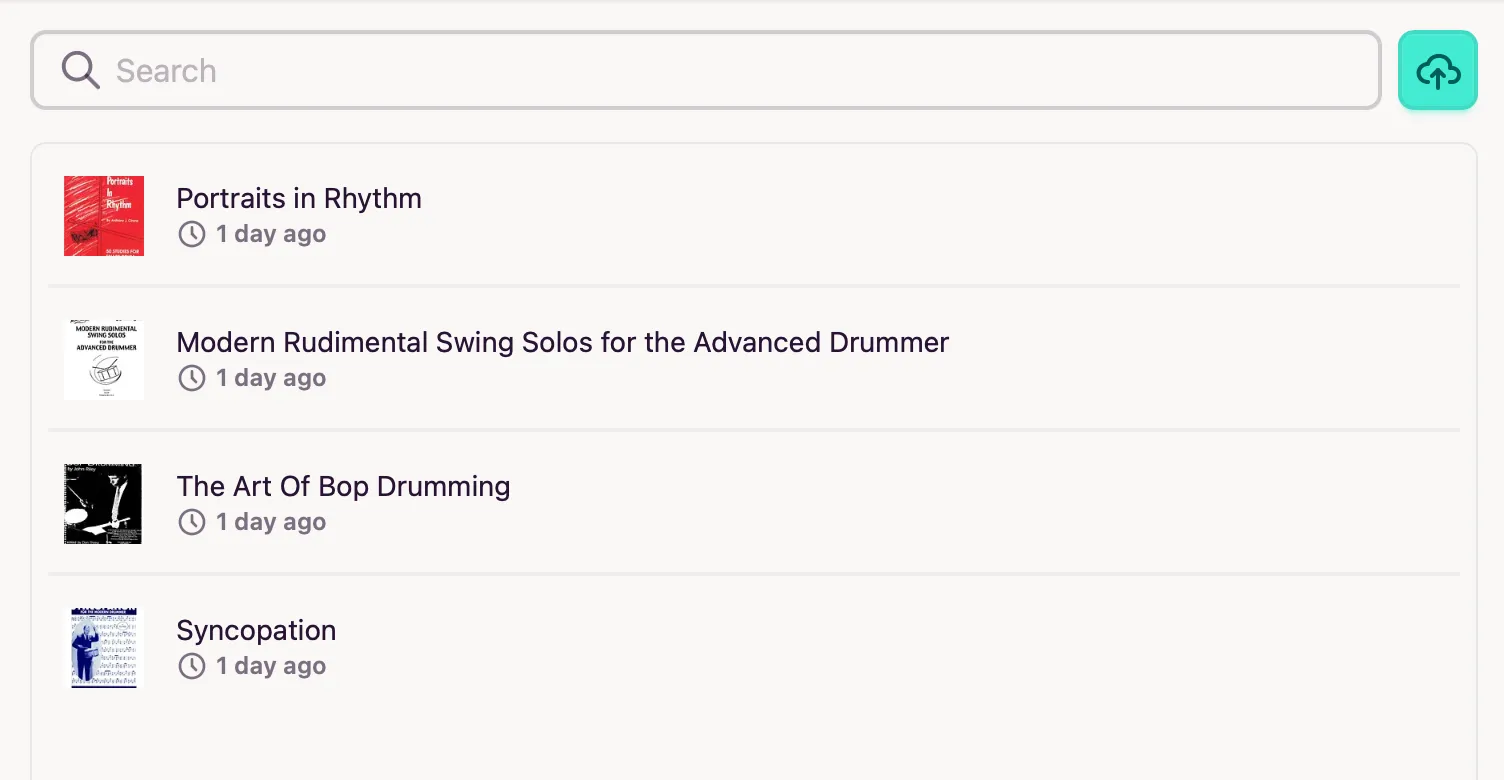This screenshot has height=780, width=1504.
Task: Open the Portraits in Rhythm title
Action: tap(299, 198)
